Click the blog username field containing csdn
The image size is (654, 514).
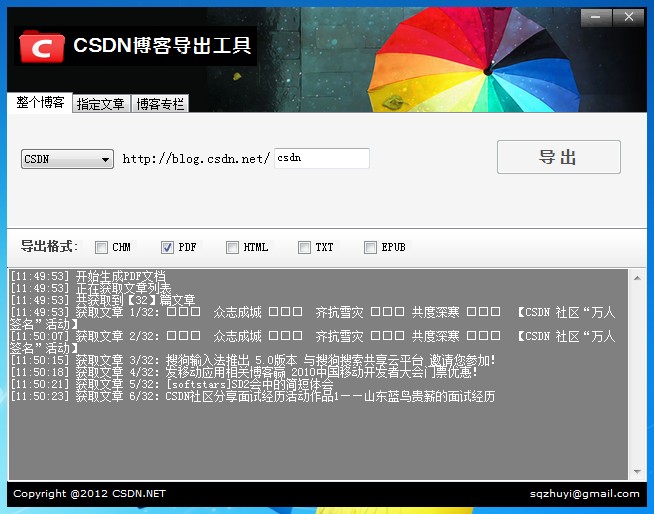[321, 158]
